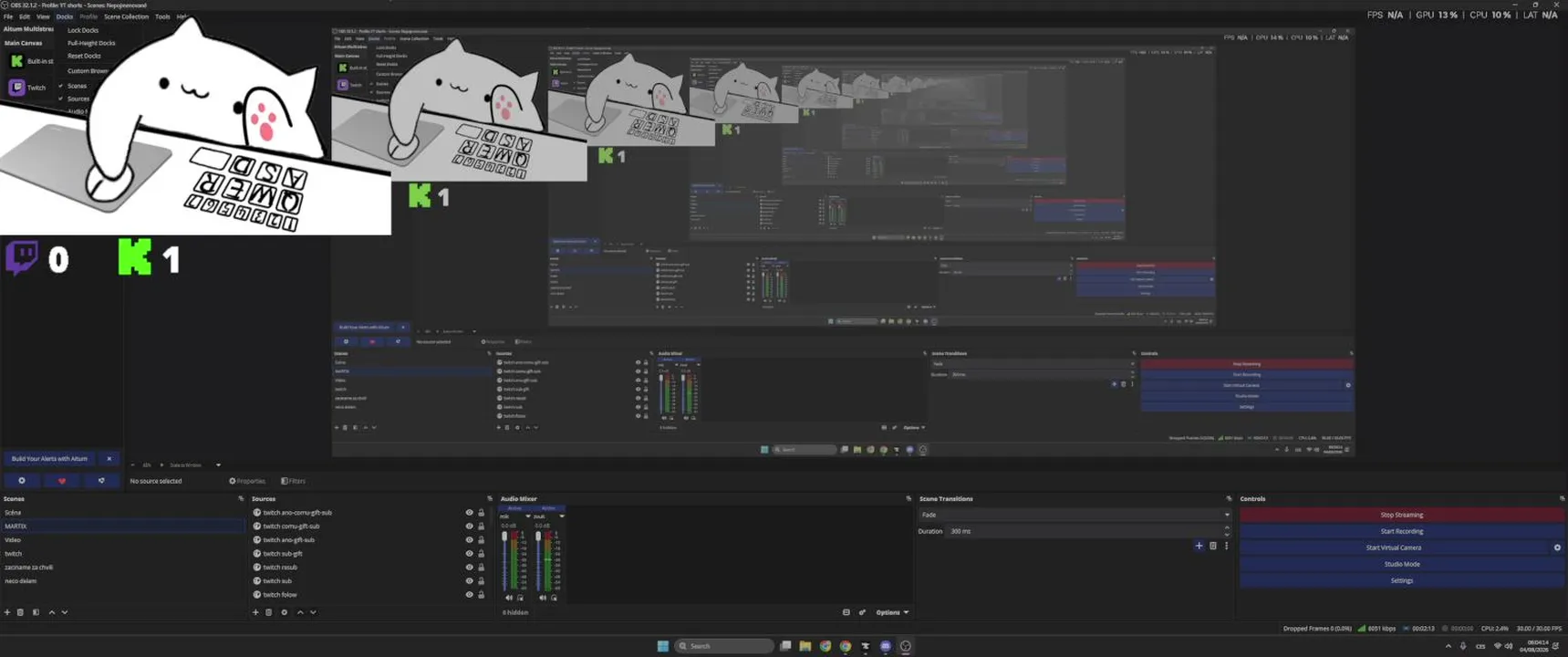Click the Aitum share icon
Image resolution: width=1568 pixels, height=657 pixels.
tap(101, 481)
